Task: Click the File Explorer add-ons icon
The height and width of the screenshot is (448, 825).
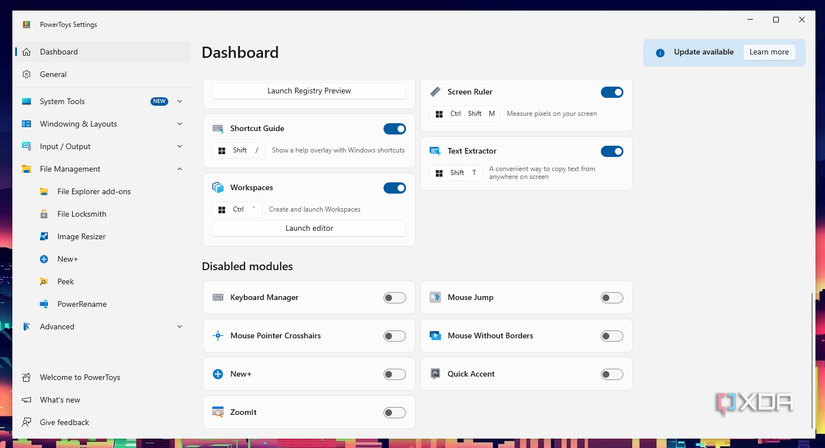Action: [44, 192]
